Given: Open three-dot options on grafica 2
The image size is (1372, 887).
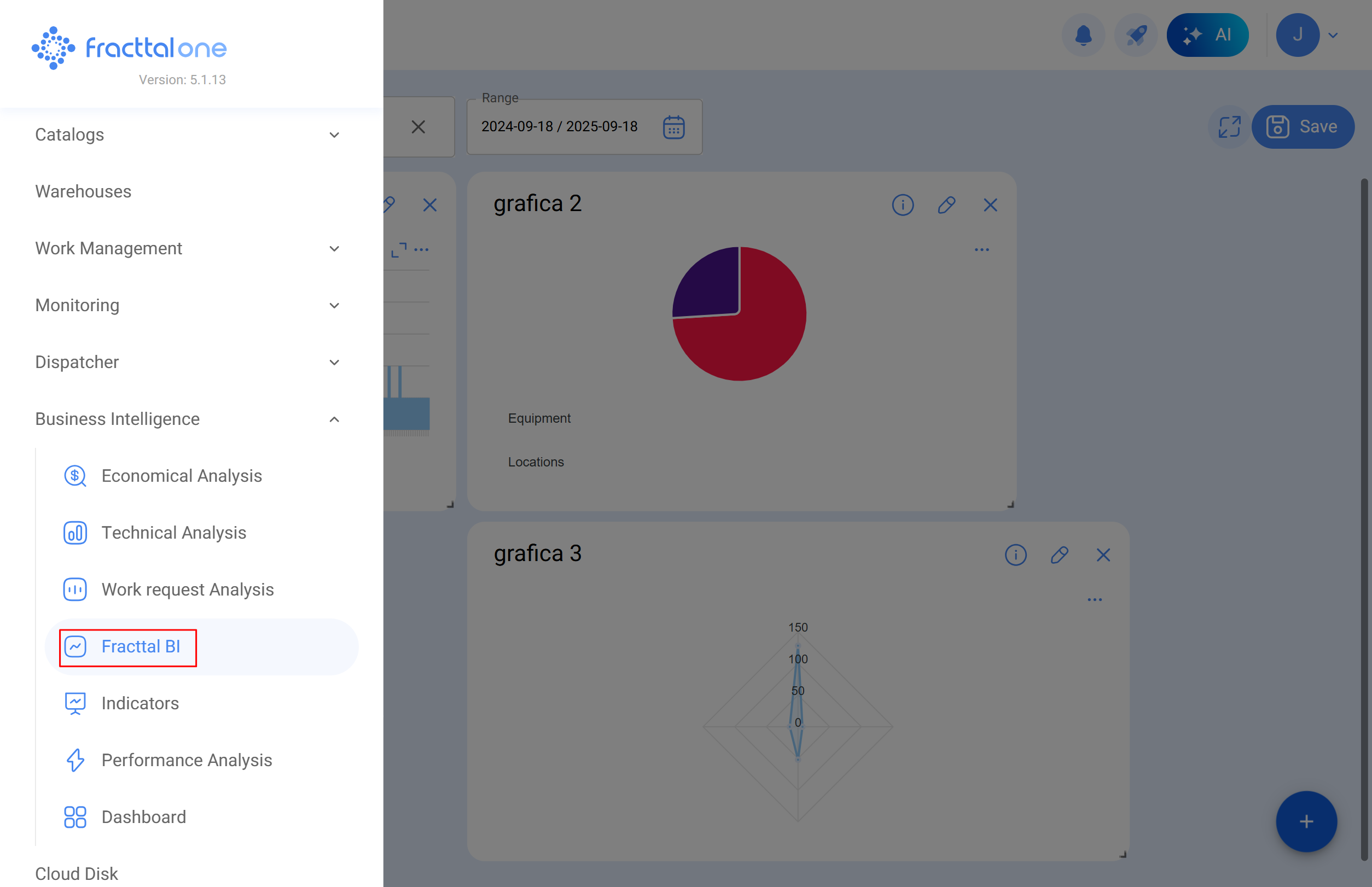Looking at the screenshot, I should coord(981,250).
